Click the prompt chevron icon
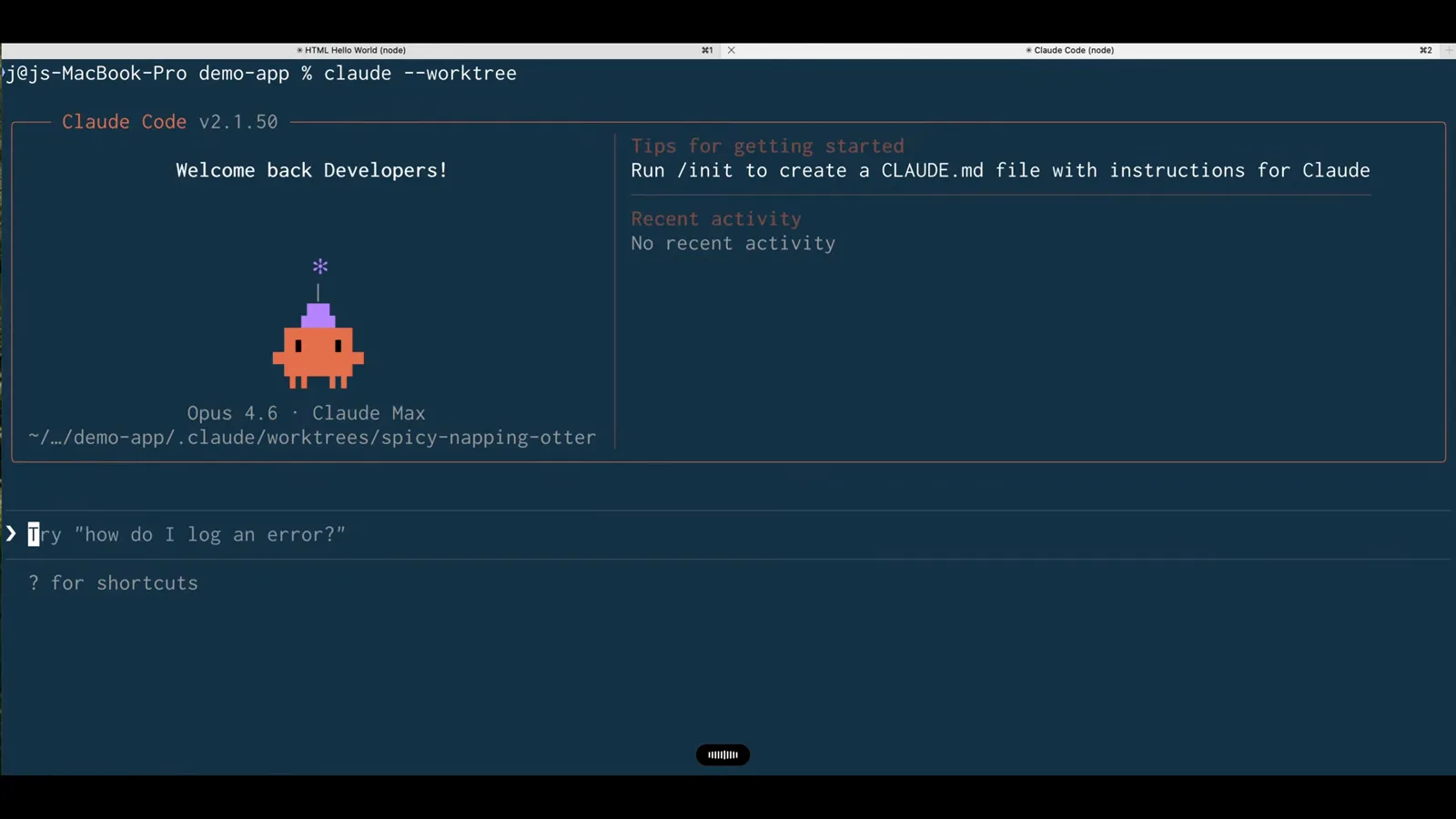This screenshot has height=819, width=1456. point(11,533)
